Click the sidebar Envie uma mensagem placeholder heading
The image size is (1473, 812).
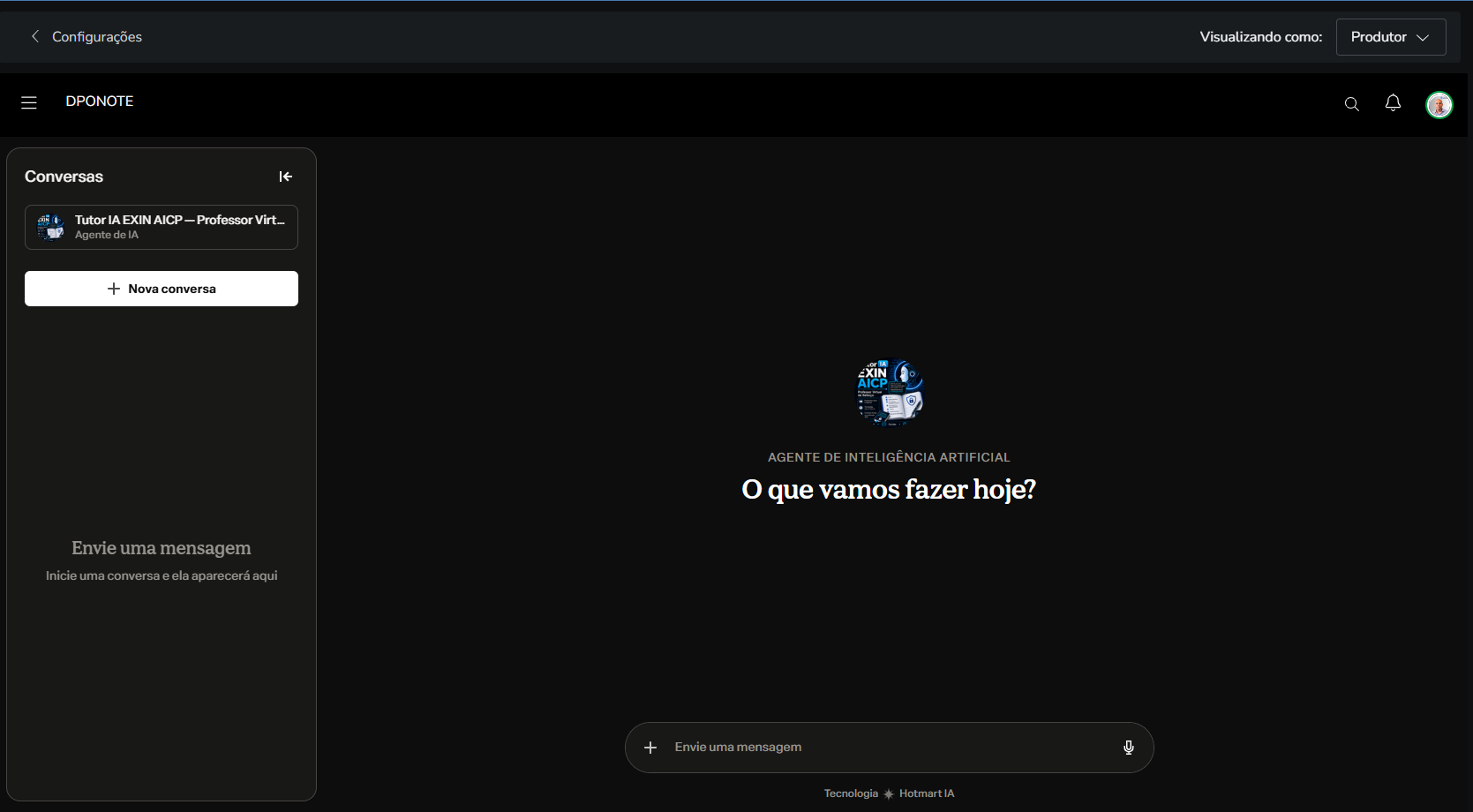[162, 548]
